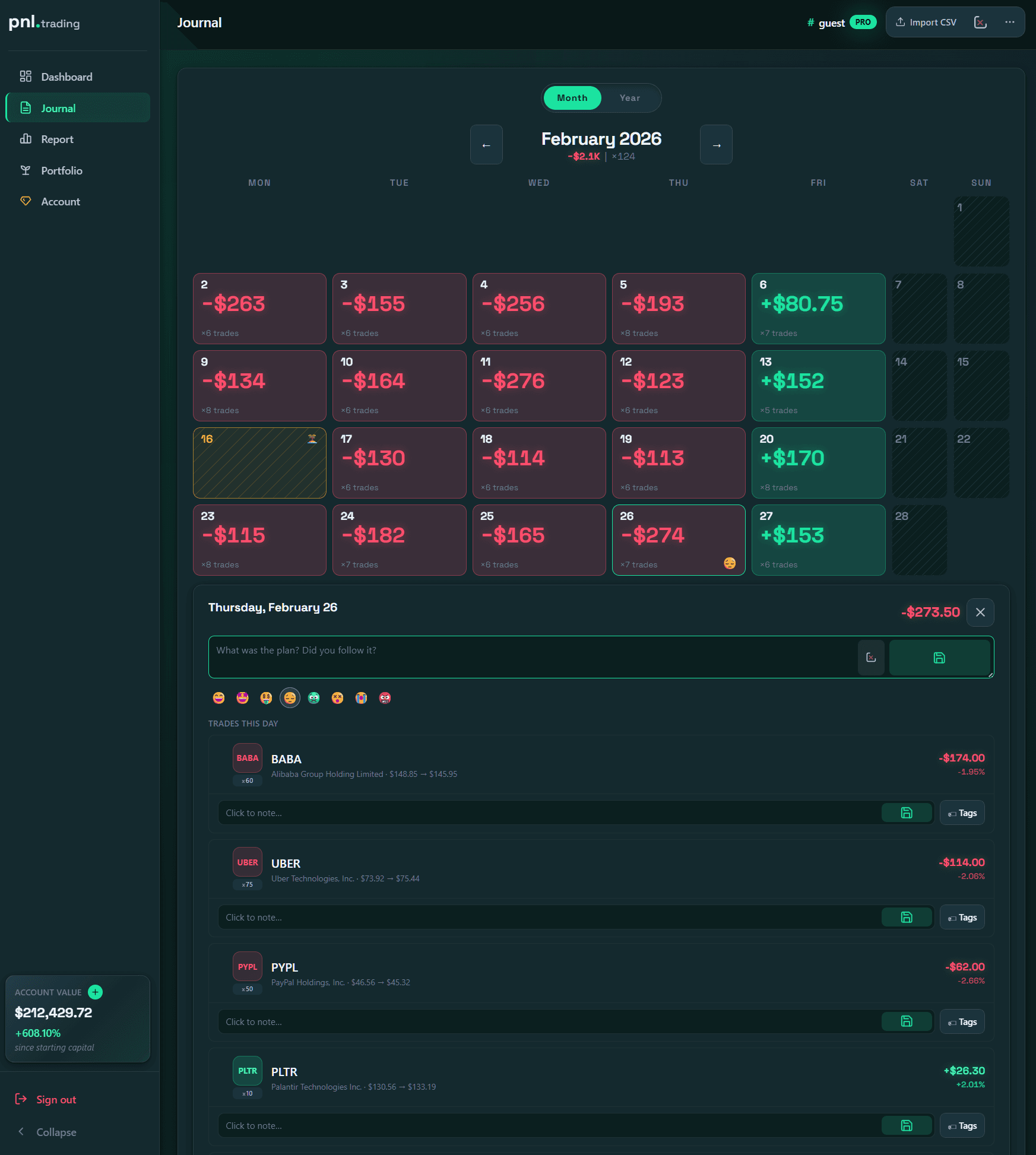Image resolution: width=1036 pixels, height=1155 pixels.
Task: Click the PLTR ticker badge
Action: pos(248,1071)
